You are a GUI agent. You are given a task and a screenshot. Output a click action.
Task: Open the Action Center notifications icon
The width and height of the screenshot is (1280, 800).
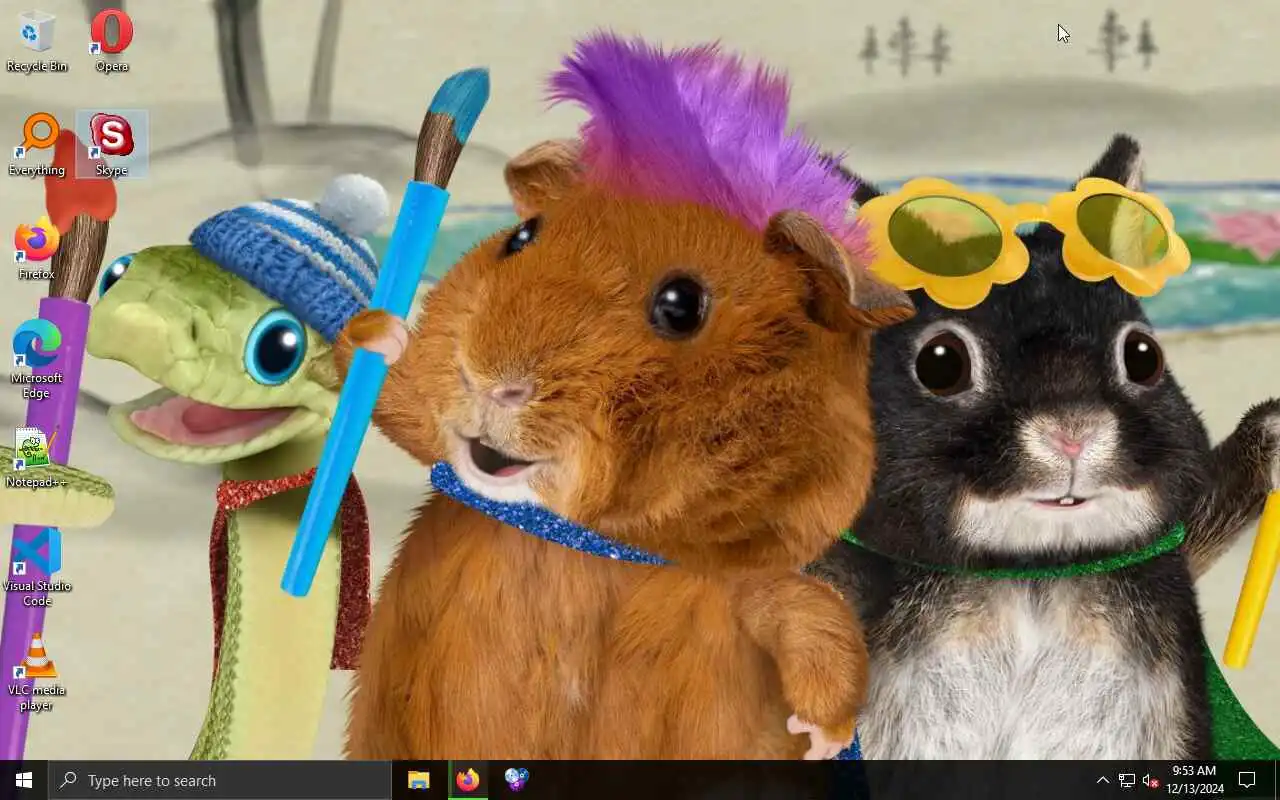[x=1247, y=780]
